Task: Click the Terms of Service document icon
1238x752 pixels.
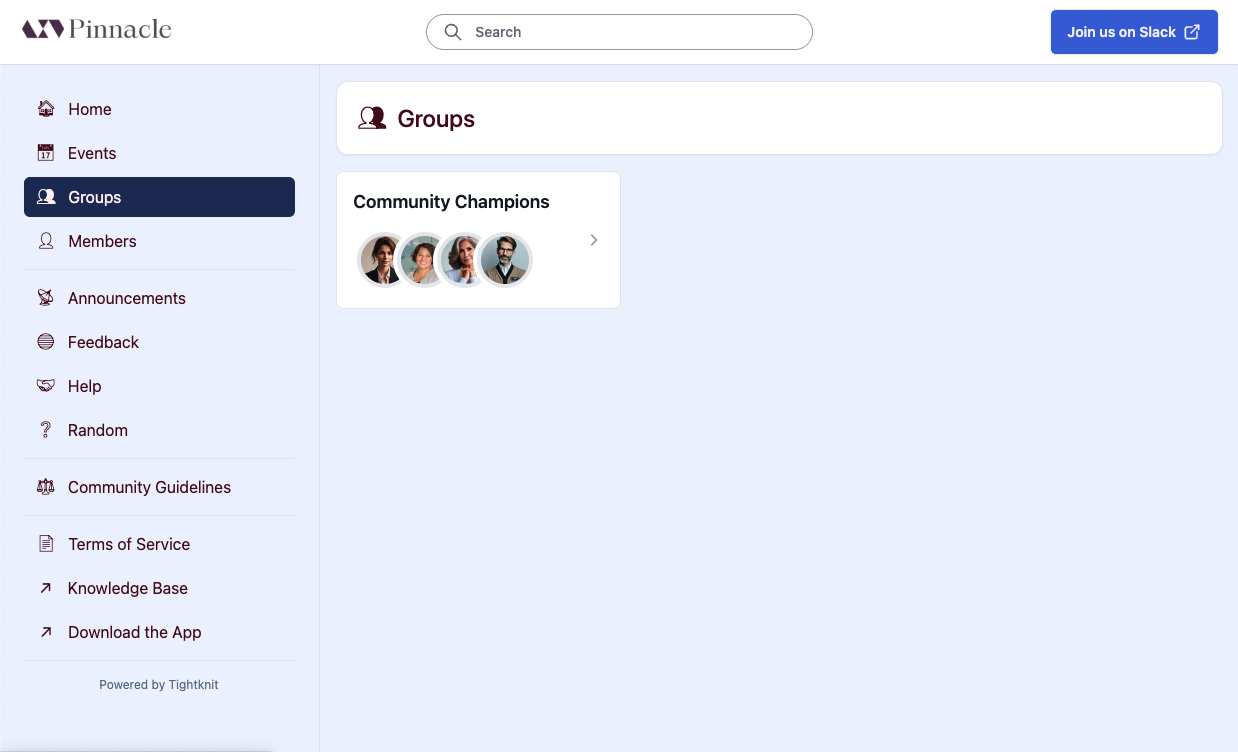Action: pyautogui.click(x=46, y=543)
